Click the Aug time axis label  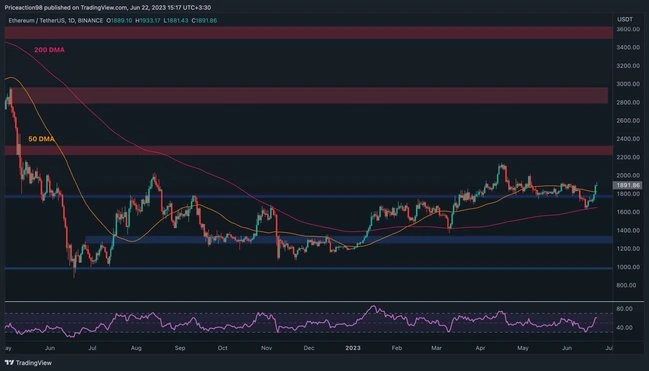click(x=136, y=348)
